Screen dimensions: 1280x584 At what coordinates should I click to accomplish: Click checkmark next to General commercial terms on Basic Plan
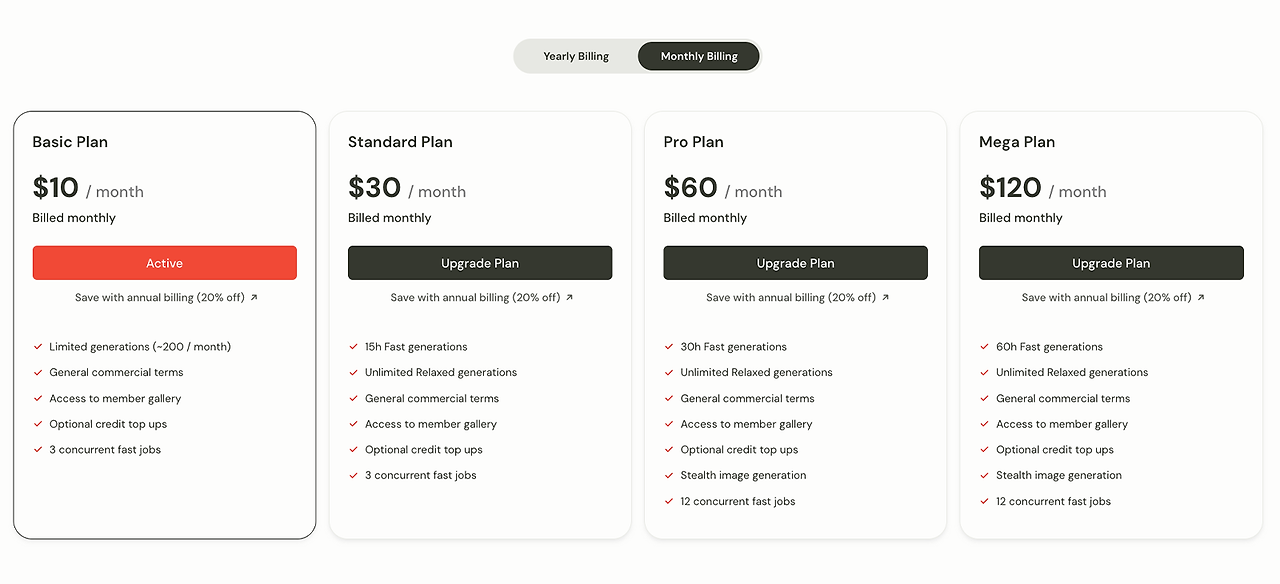[x=37, y=372]
